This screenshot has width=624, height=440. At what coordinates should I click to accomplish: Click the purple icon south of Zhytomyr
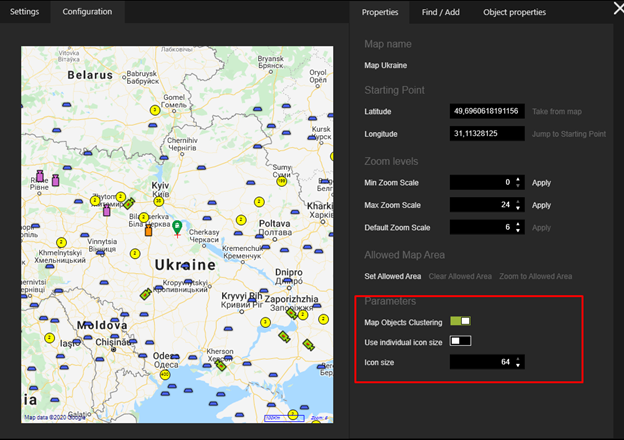[107, 210]
